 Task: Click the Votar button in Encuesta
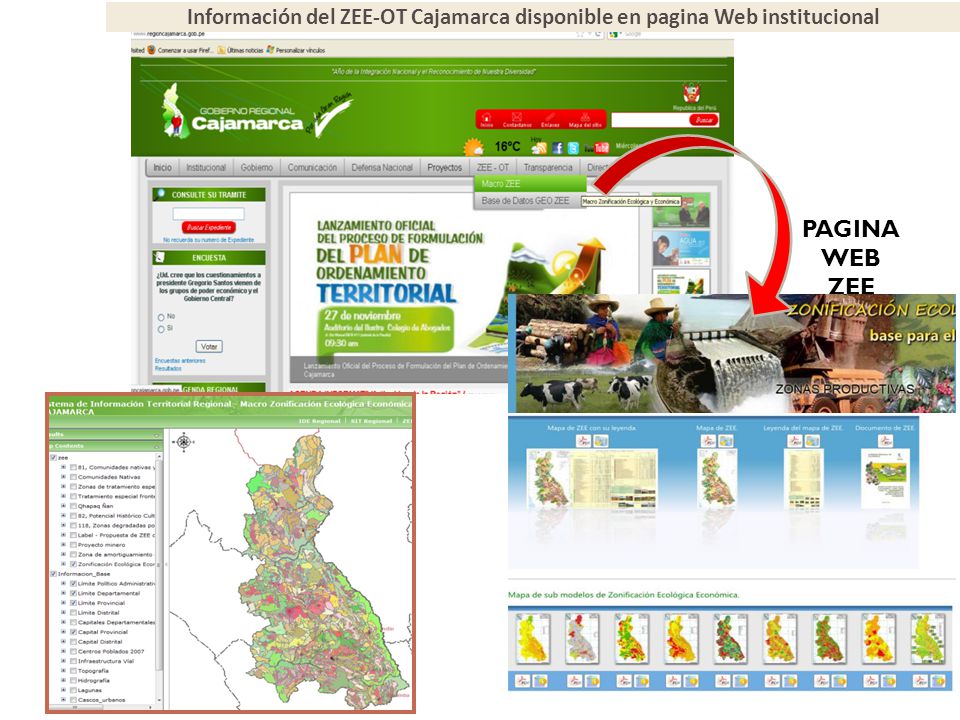(209, 347)
